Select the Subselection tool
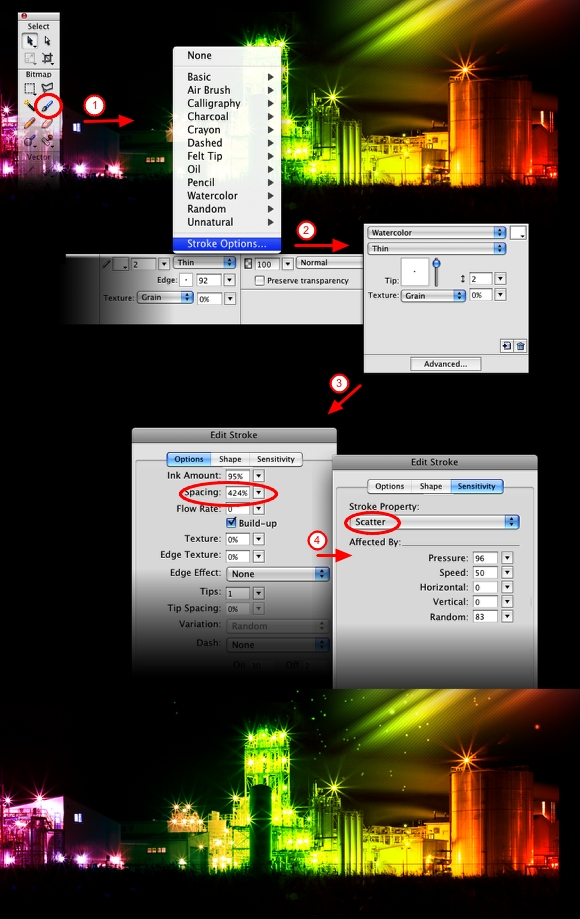The width and height of the screenshot is (580, 919). pyautogui.click(x=47, y=41)
